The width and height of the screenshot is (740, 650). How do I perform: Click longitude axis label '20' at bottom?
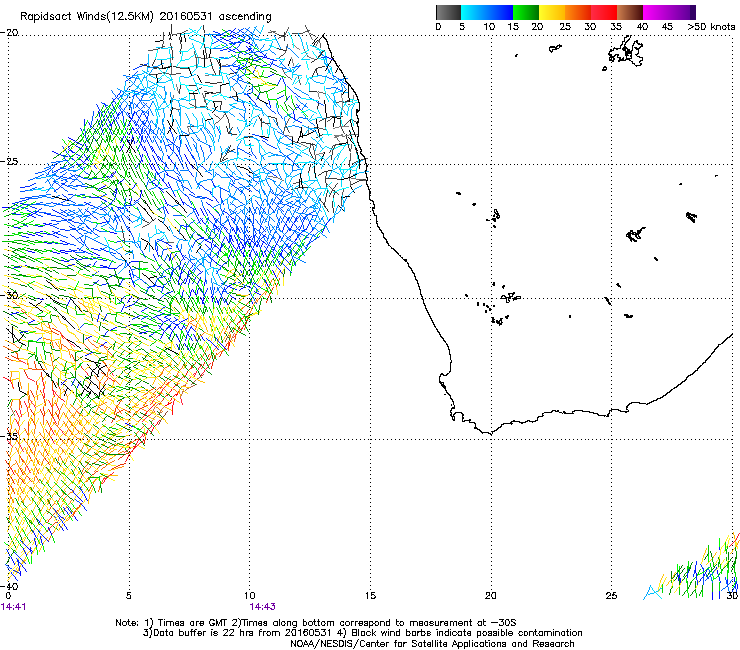(x=491, y=596)
